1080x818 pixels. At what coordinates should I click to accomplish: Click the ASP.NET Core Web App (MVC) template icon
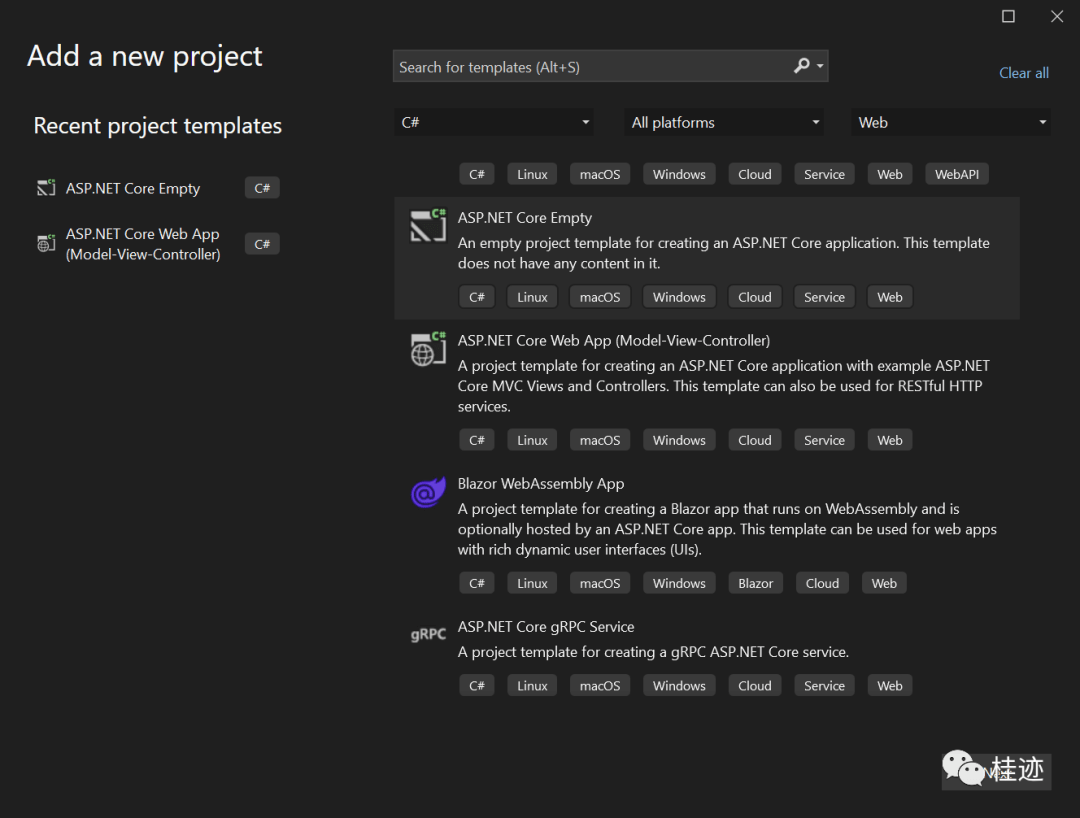coord(427,349)
